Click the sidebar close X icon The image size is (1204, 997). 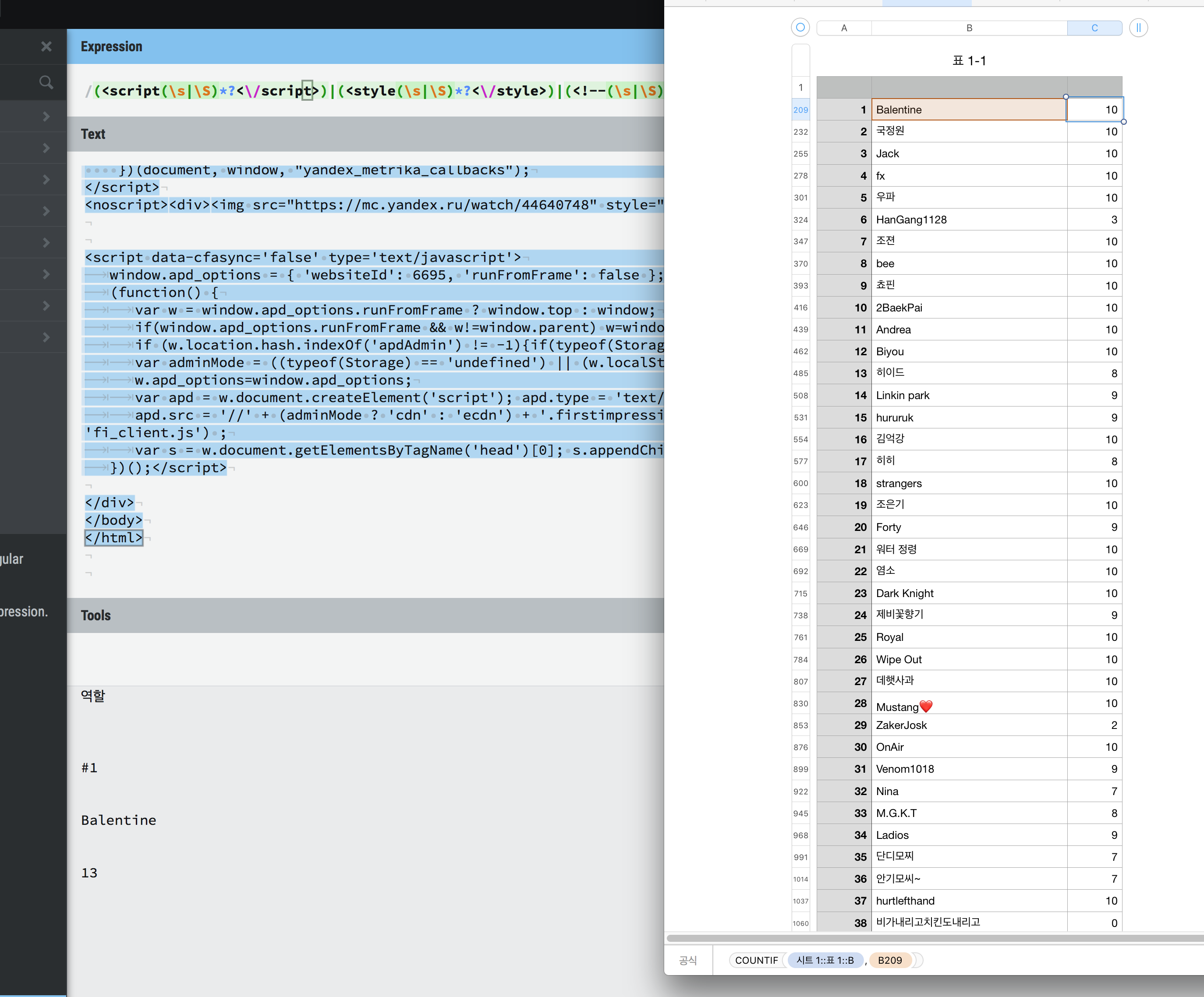(46, 46)
